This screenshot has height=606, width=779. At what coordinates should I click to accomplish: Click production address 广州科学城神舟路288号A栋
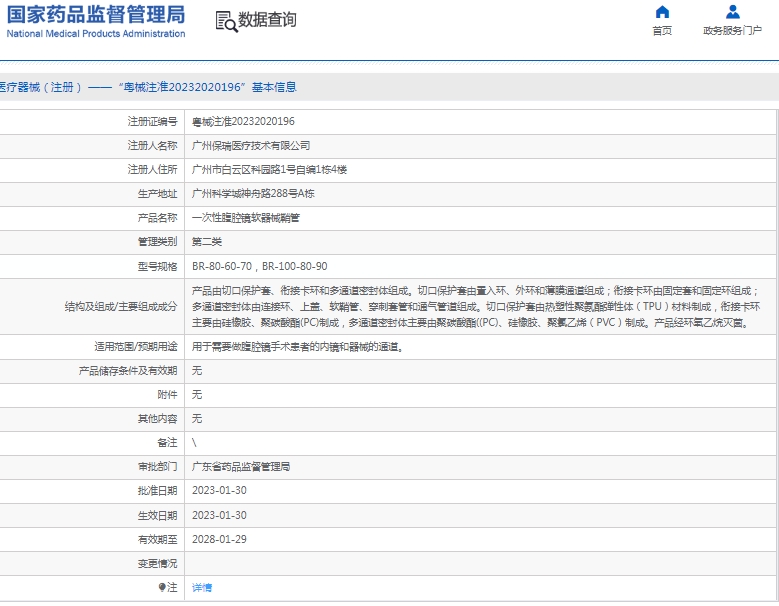coord(253,194)
